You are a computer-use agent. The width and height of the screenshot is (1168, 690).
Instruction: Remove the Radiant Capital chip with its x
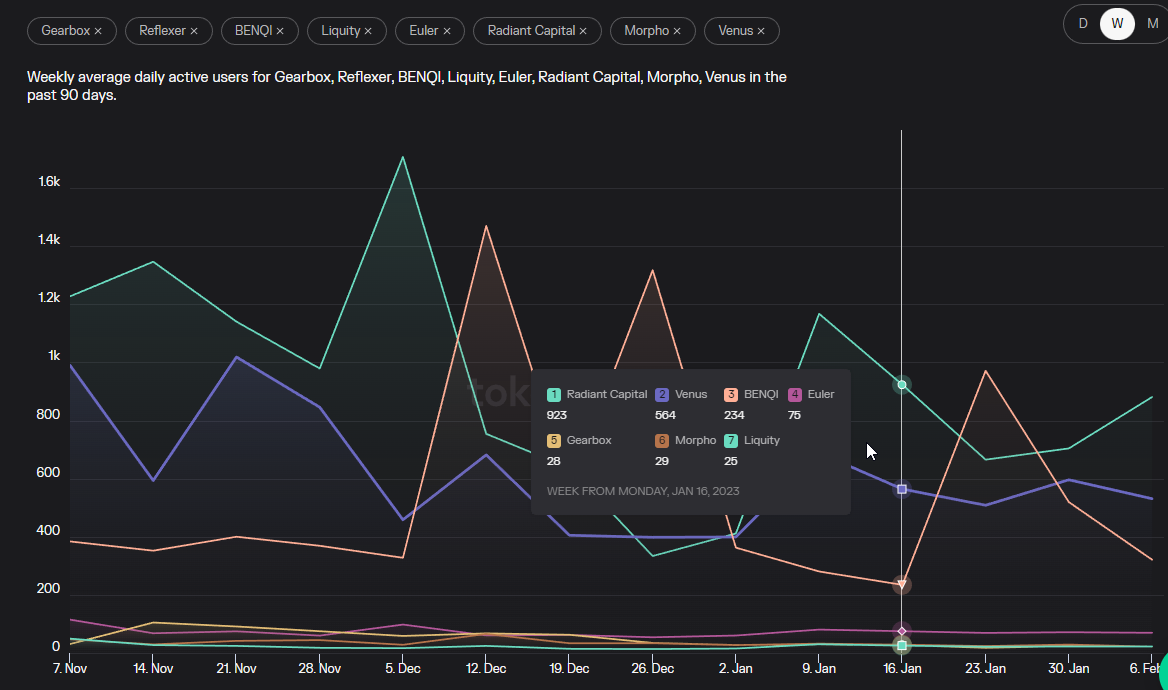pyautogui.click(x=583, y=31)
